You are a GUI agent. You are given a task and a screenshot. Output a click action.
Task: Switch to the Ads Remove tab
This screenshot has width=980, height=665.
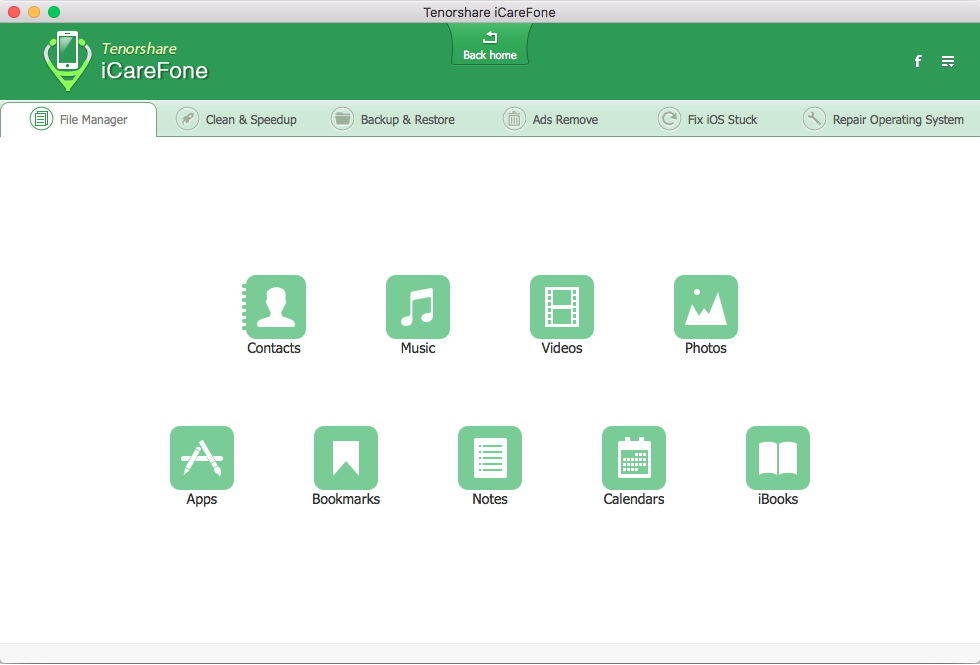click(552, 118)
